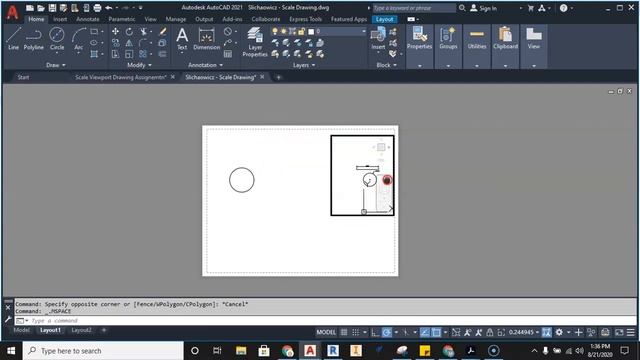This screenshot has width=640, height=360.
Task: Select the Line tool
Action: (13, 39)
